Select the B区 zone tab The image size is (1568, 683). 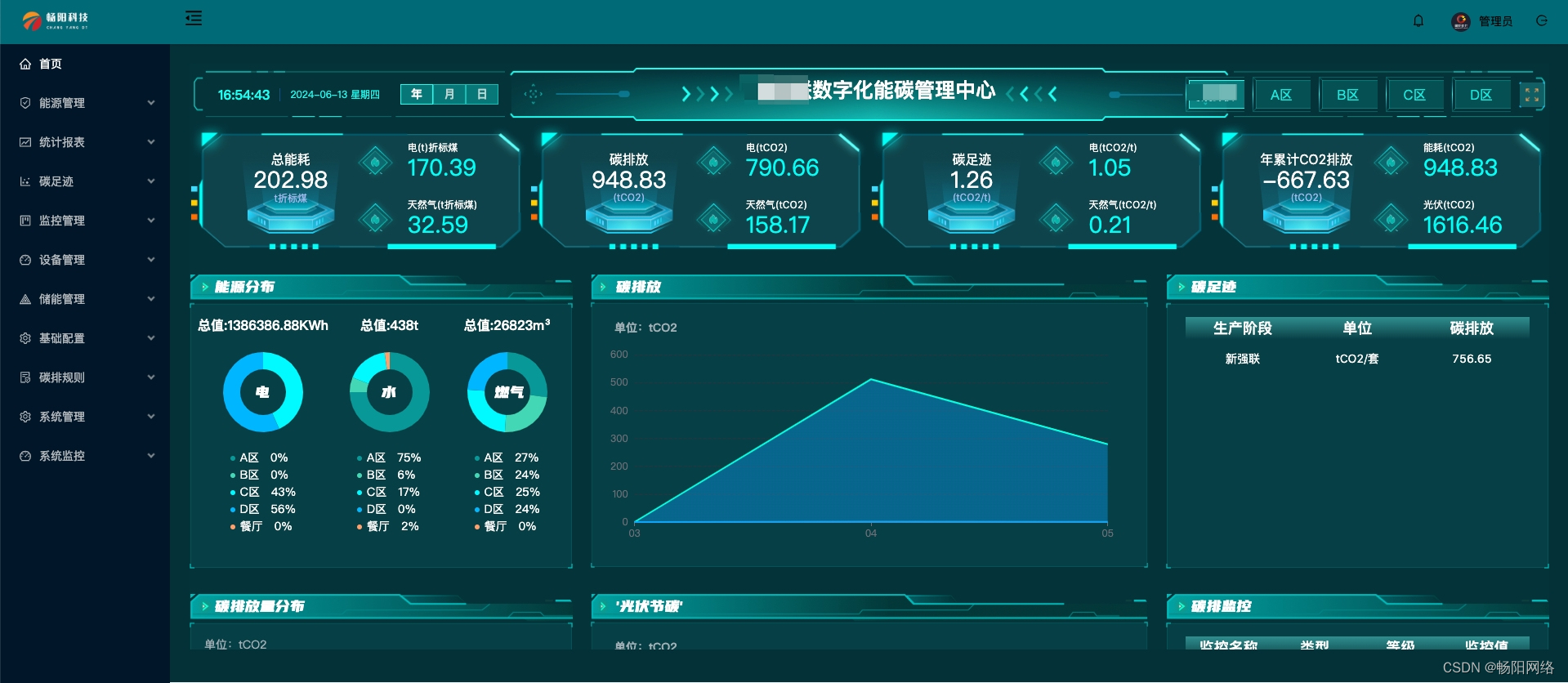pos(1347,95)
